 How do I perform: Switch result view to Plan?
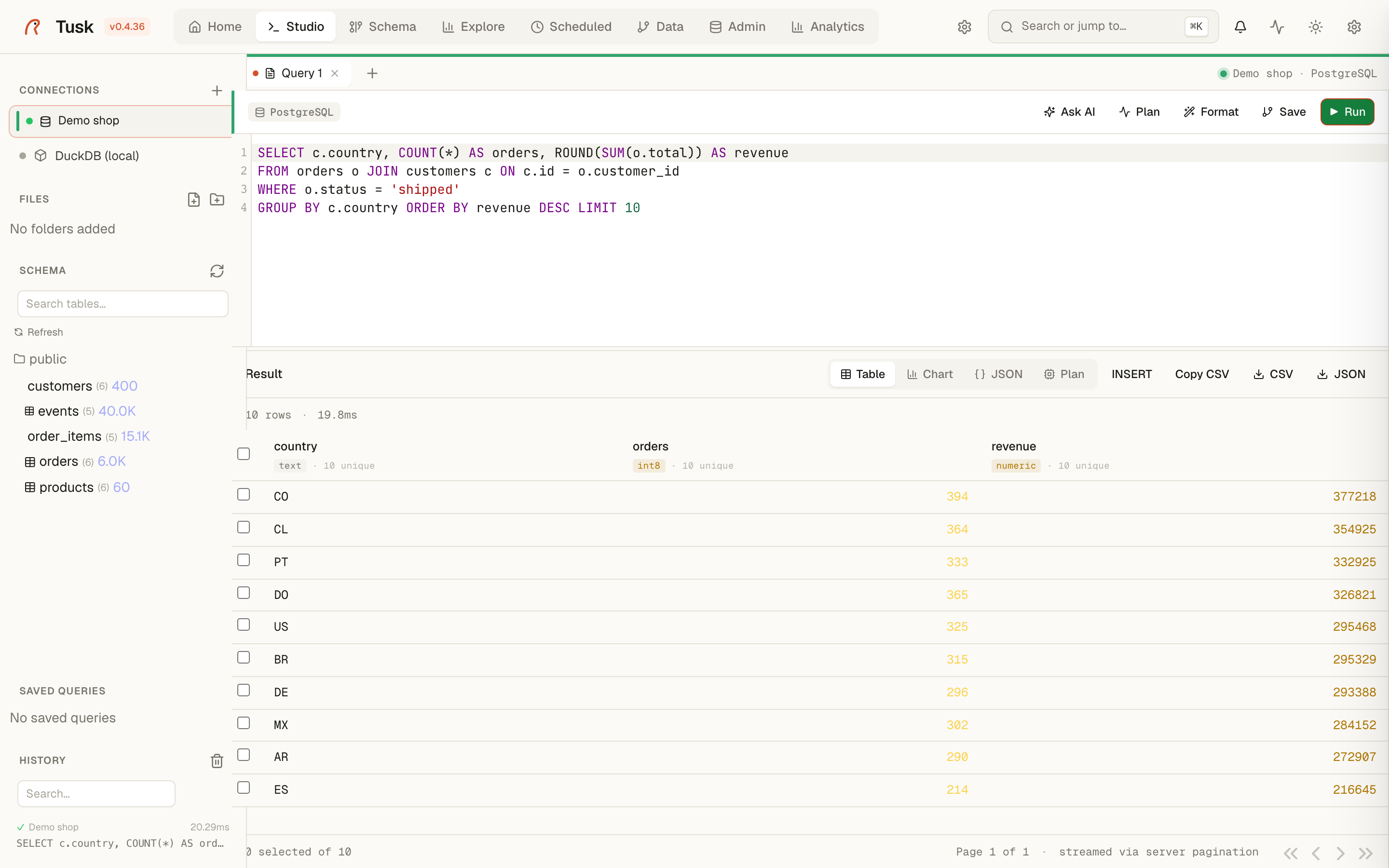pyautogui.click(x=1064, y=374)
